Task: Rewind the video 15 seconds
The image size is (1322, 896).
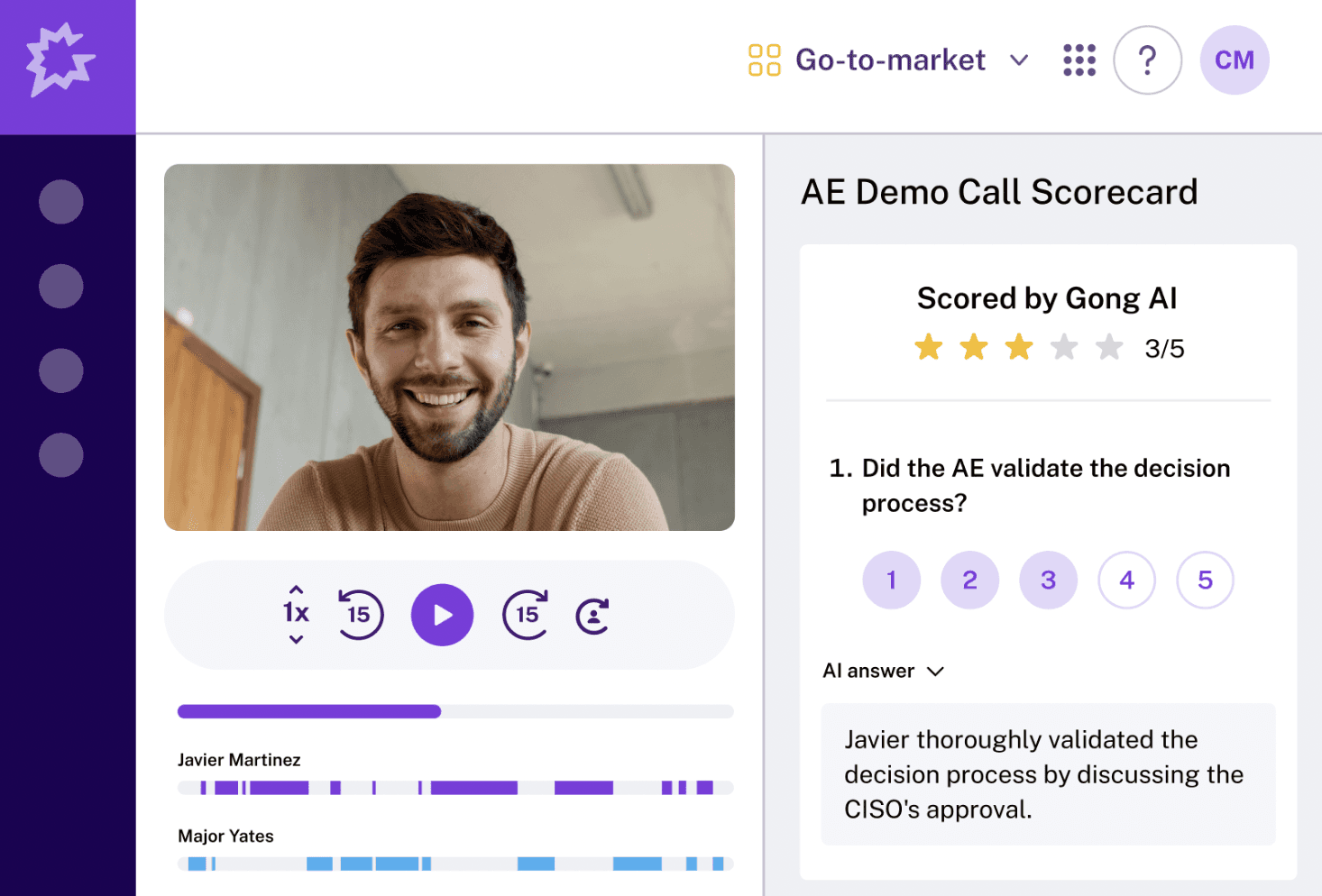Action: (360, 615)
